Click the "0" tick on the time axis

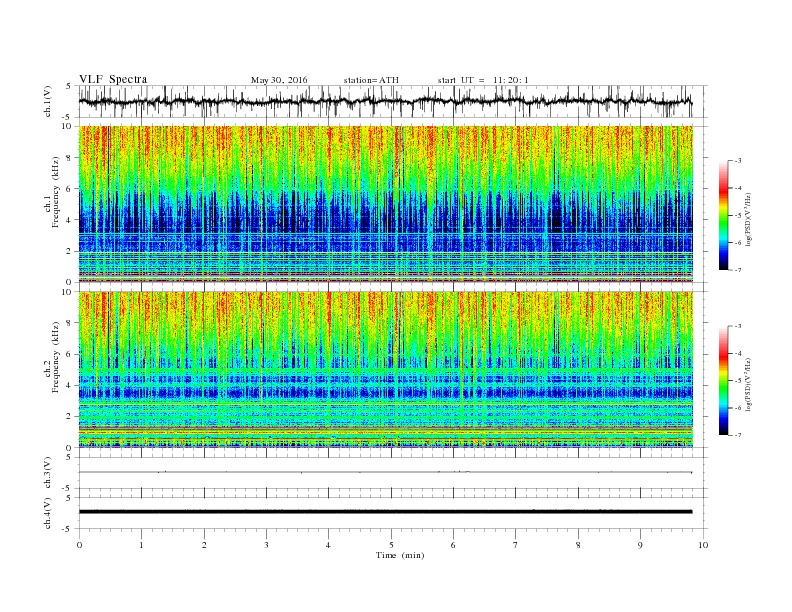click(x=79, y=545)
